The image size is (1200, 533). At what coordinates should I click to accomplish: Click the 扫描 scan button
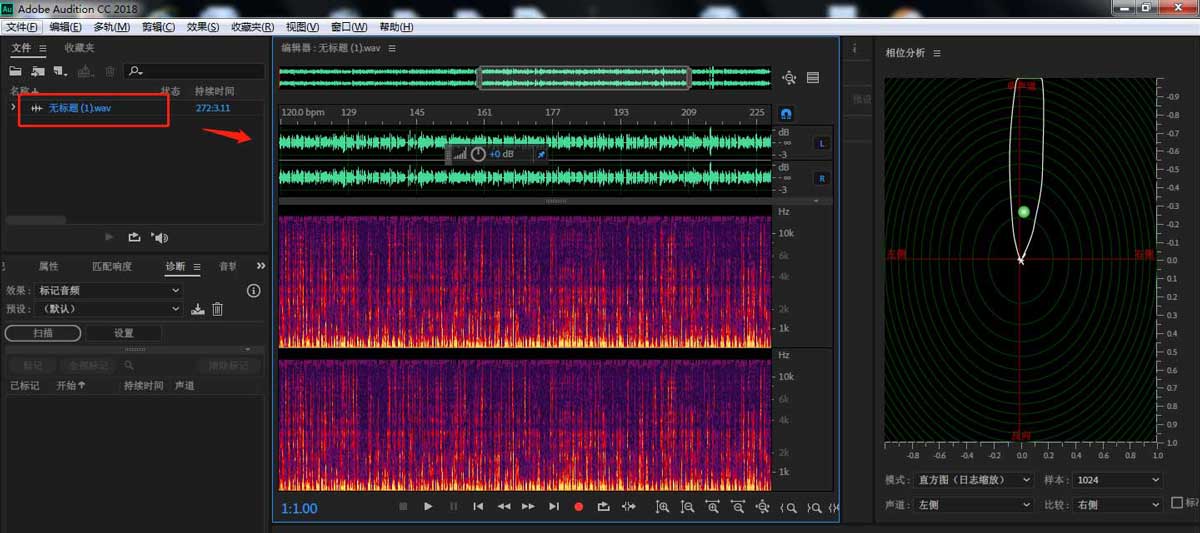(x=43, y=333)
